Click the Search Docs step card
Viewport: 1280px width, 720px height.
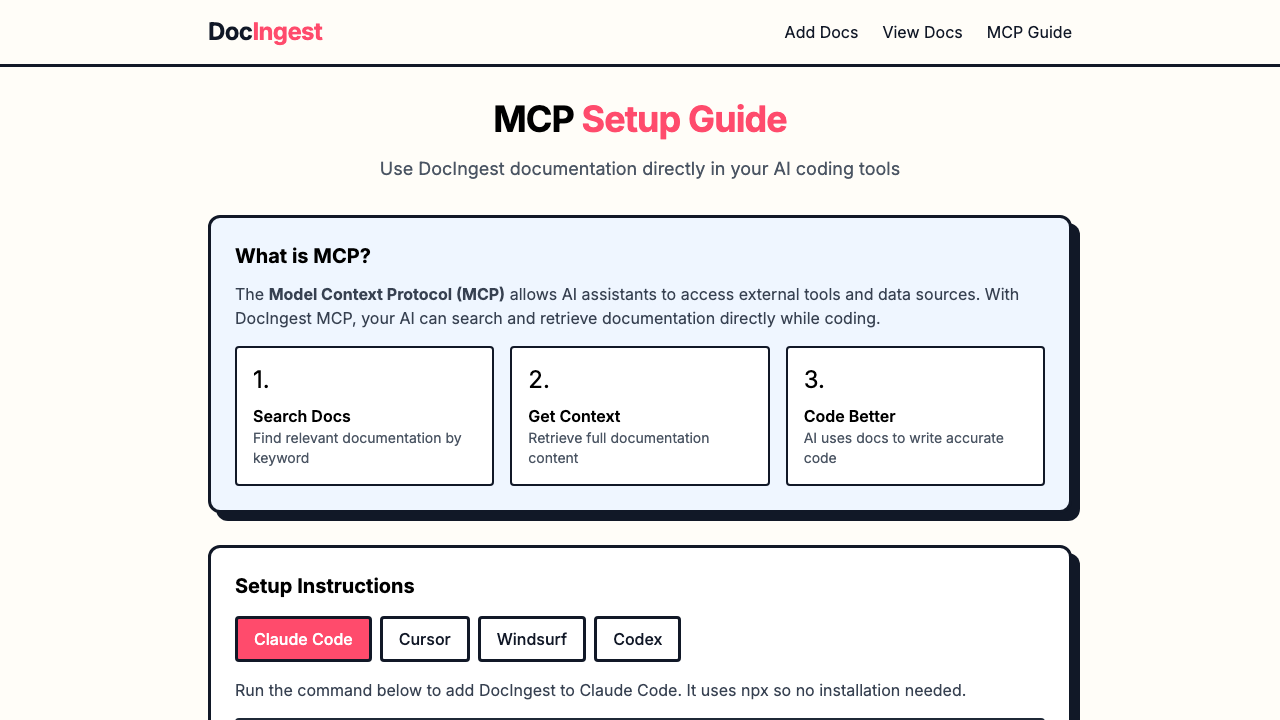[364, 416]
